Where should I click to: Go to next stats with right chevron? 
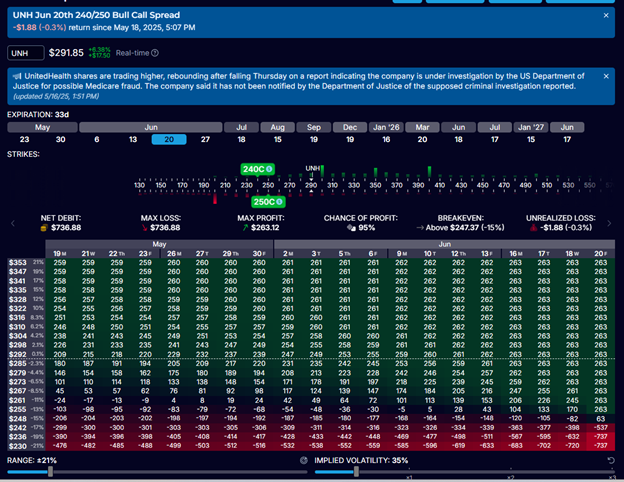click(x=609, y=223)
